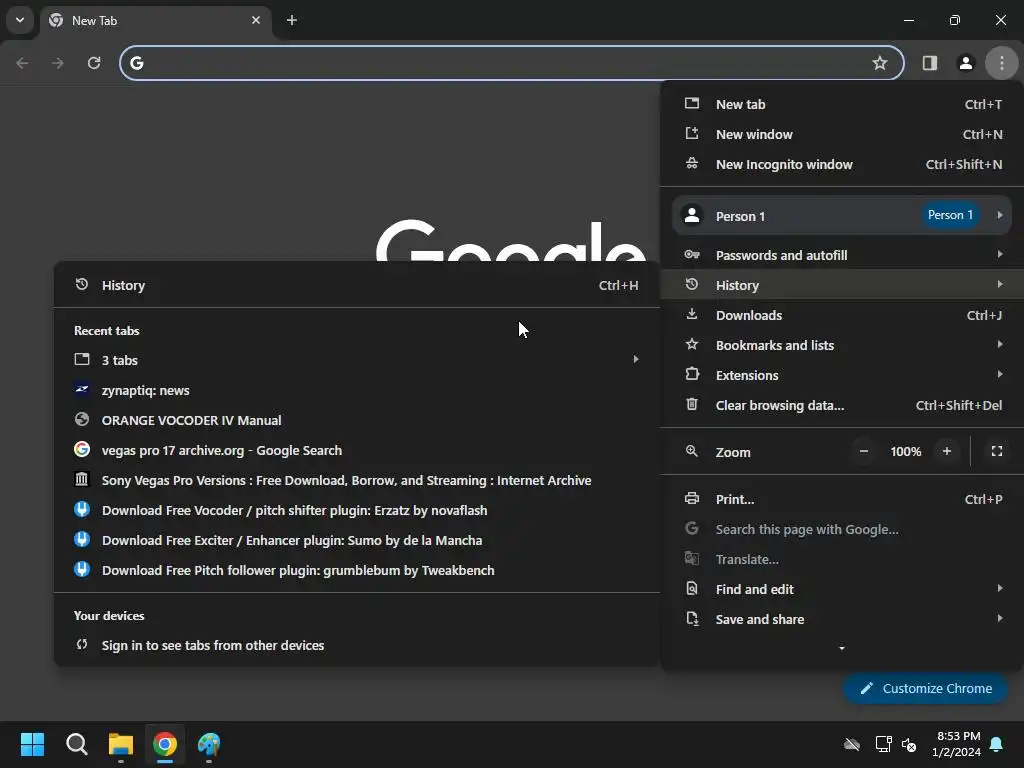Expand Bookmarks and lists submenu
The width and height of the screenshot is (1024, 768).
pyautogui.click(x=842, y=345)
